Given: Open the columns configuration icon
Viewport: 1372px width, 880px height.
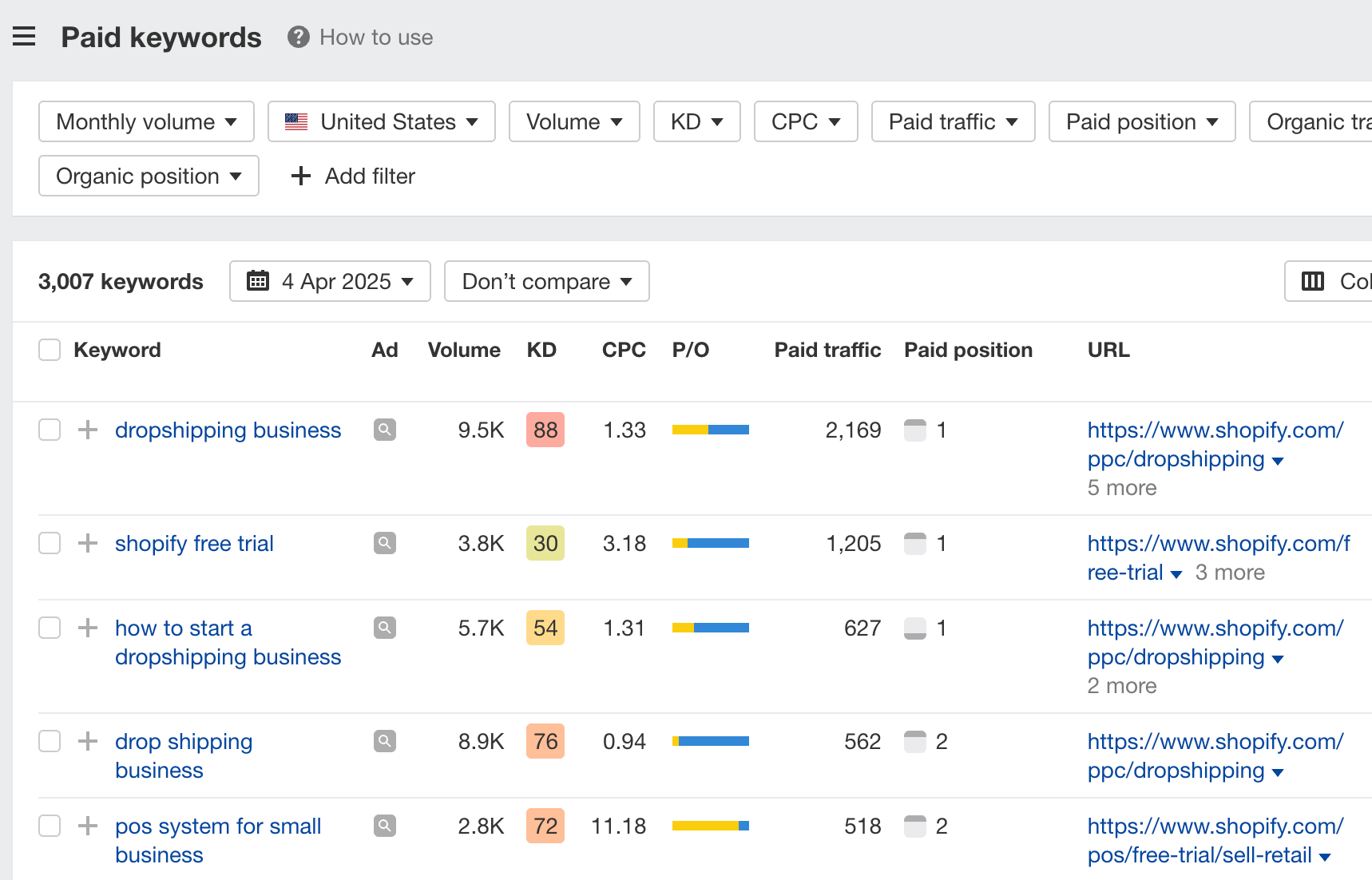Looking at the screenshot, I should pos(1314,281).
